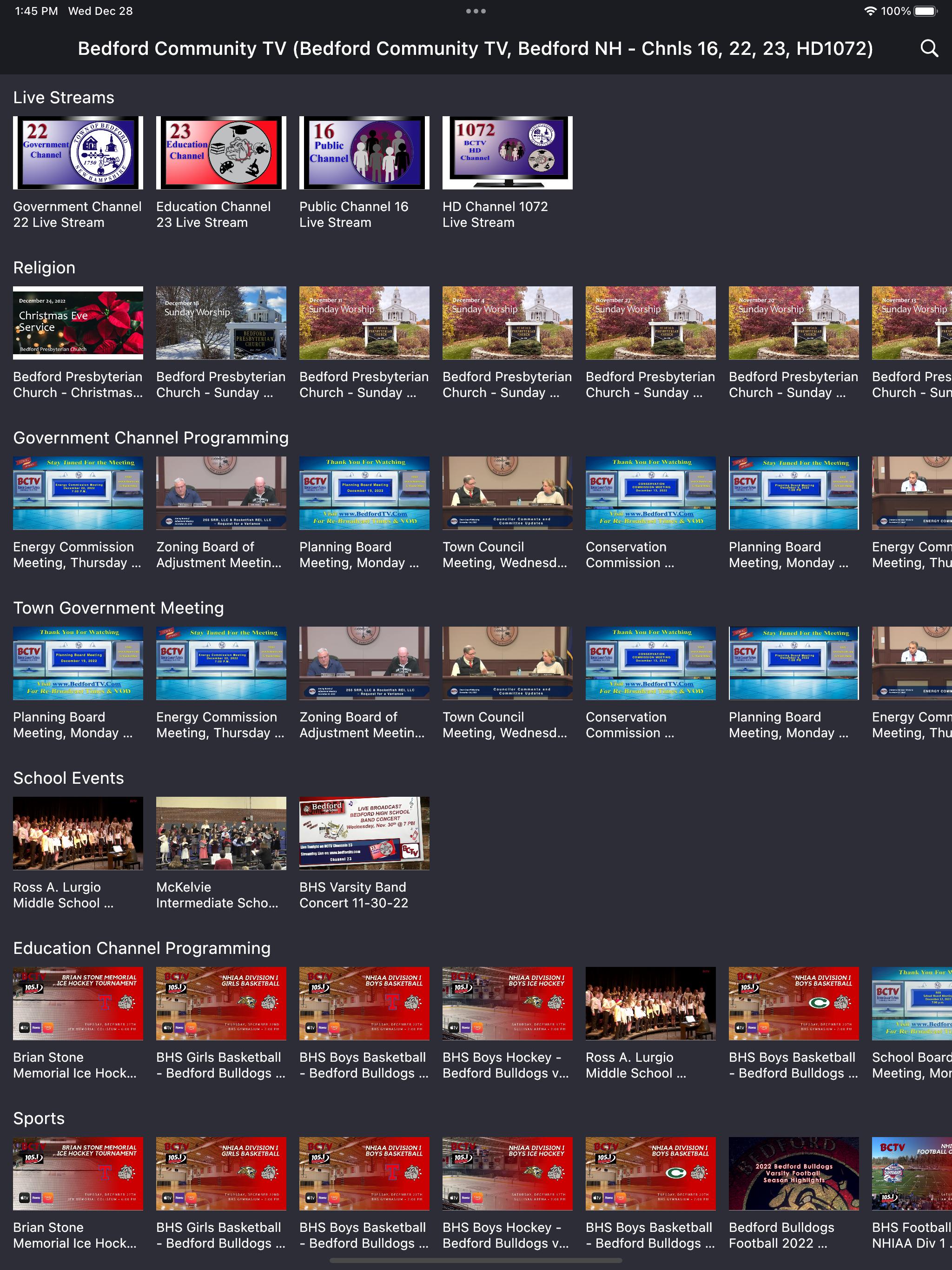Open Bedford Bulldogs Football 2022 highlights thumbnail
Screen dimensions: 952x1270
(x=793, y=1174)
